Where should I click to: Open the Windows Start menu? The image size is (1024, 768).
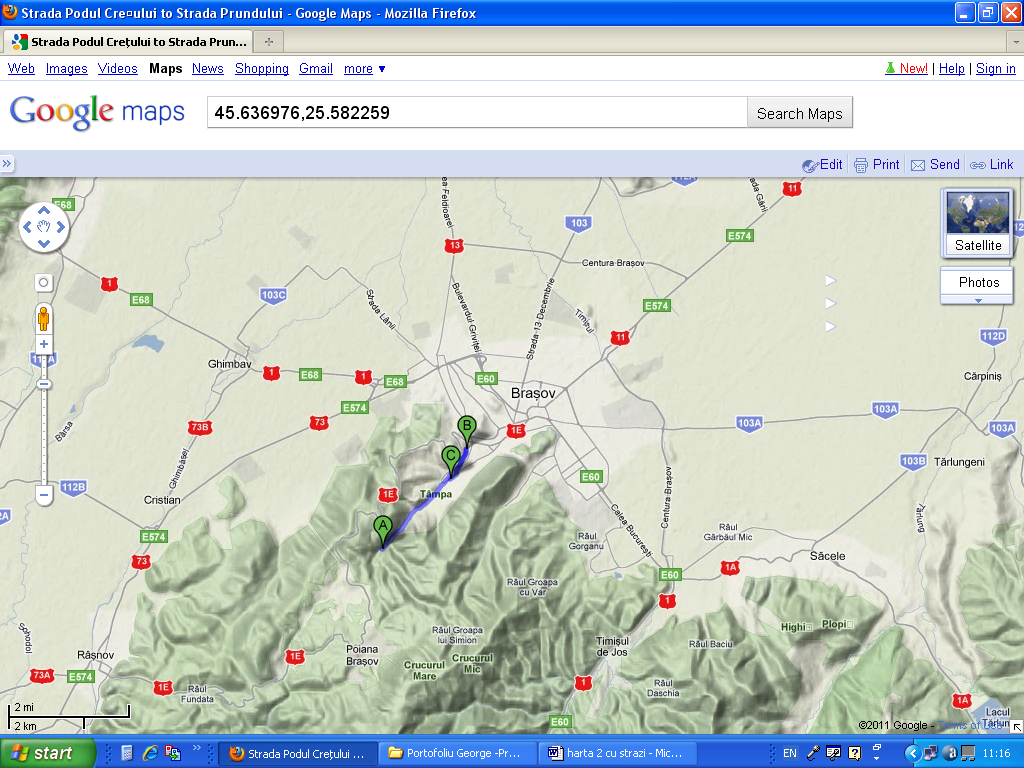coord(47,753)
